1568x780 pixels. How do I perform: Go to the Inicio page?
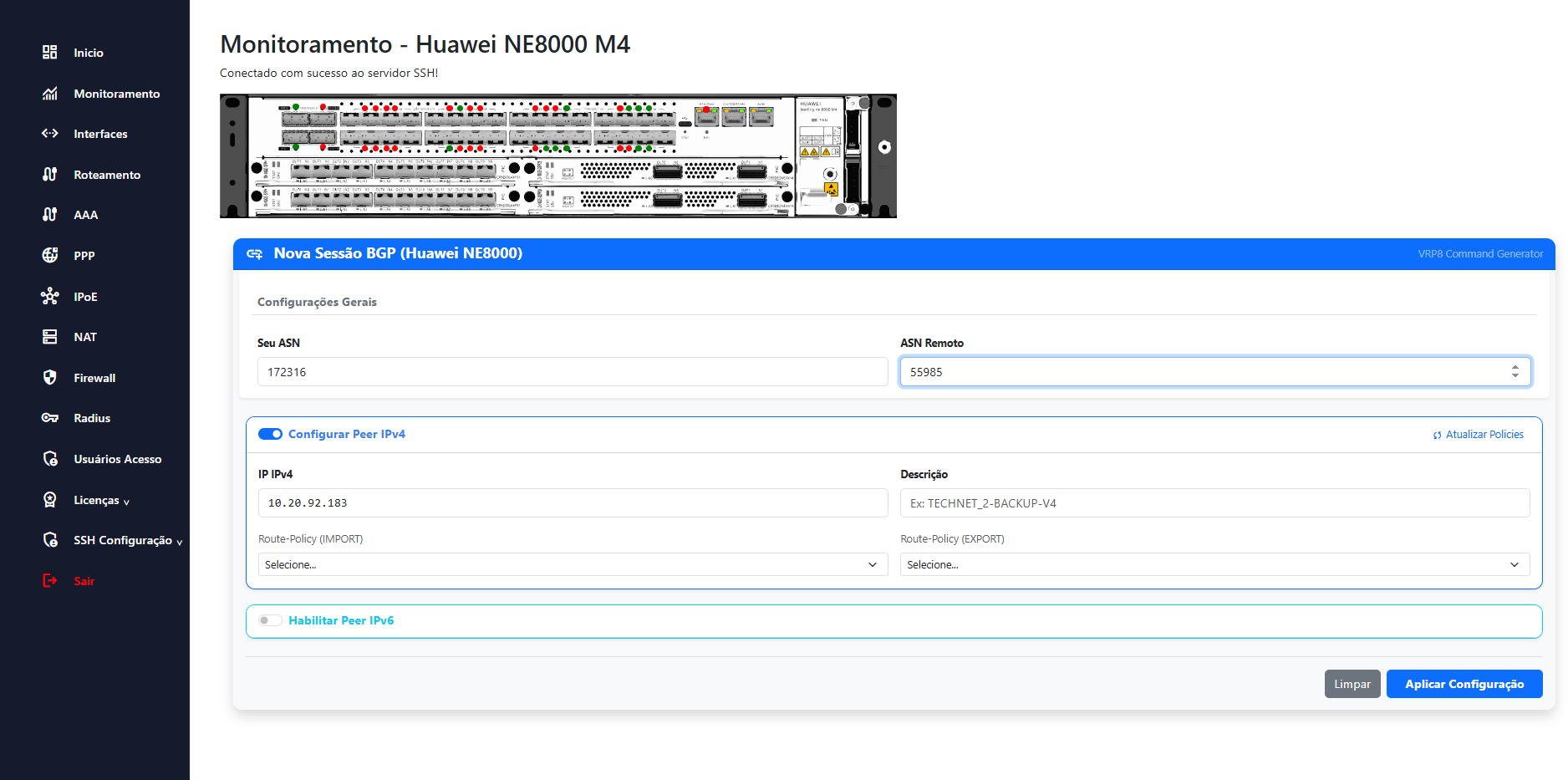[x=89, y=53]
